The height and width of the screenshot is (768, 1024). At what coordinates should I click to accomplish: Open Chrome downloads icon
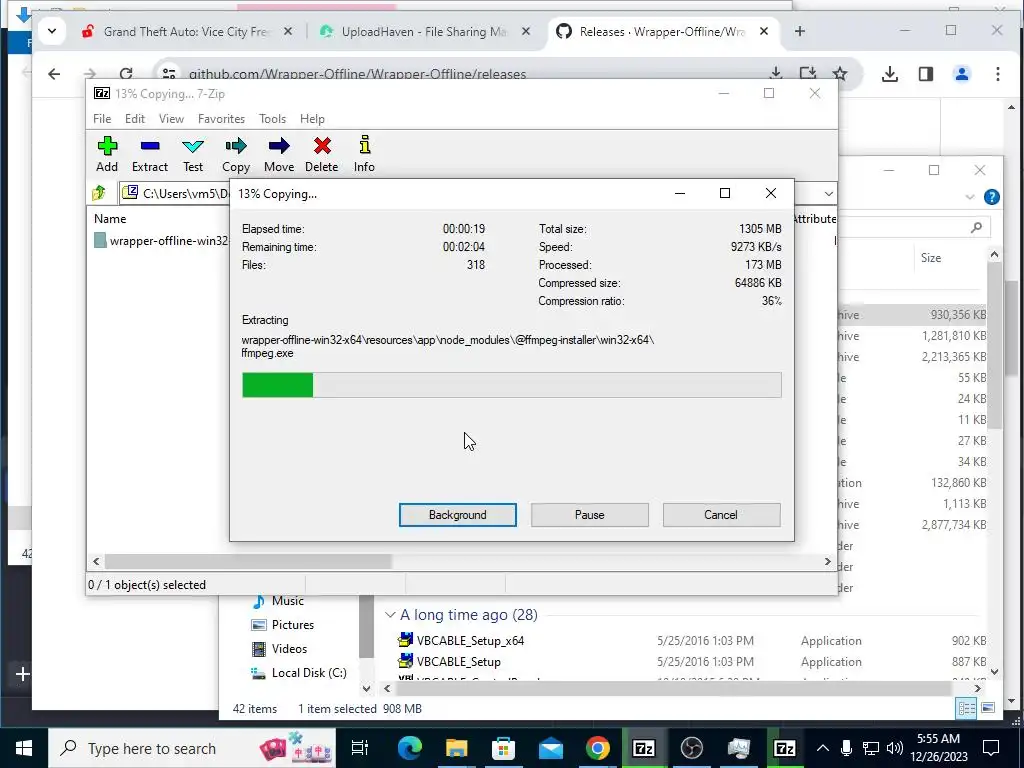(x=889, y=74)
